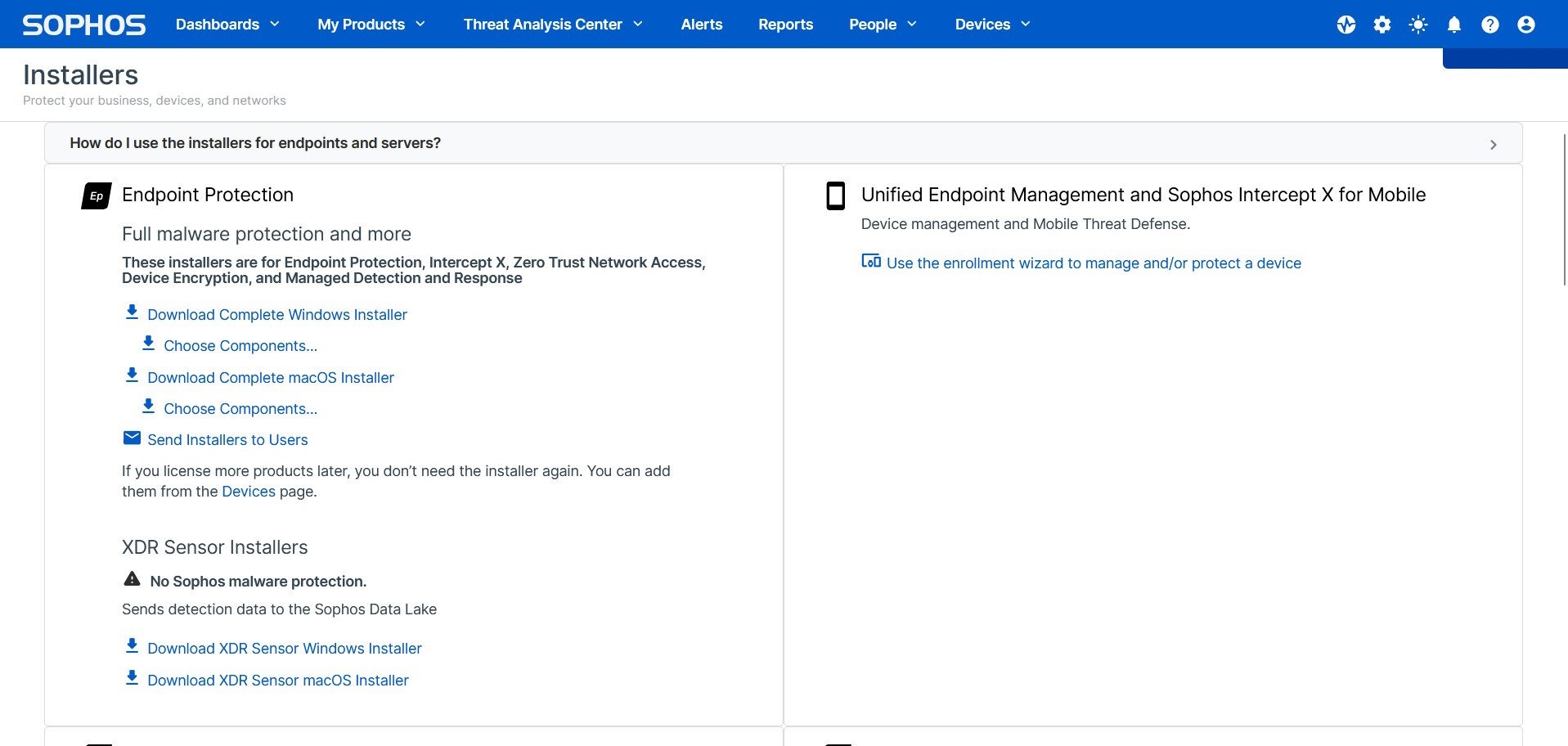Click the Endpoint Protection Ep icon
The width and height of the screenshot is (1568, 746).
[x=96, y=195]
